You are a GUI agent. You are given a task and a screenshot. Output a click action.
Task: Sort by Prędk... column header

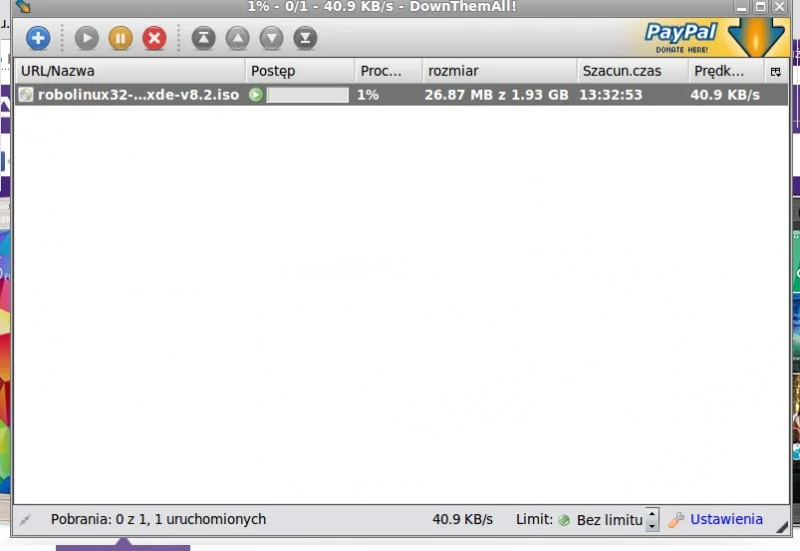tap(727, 71)
